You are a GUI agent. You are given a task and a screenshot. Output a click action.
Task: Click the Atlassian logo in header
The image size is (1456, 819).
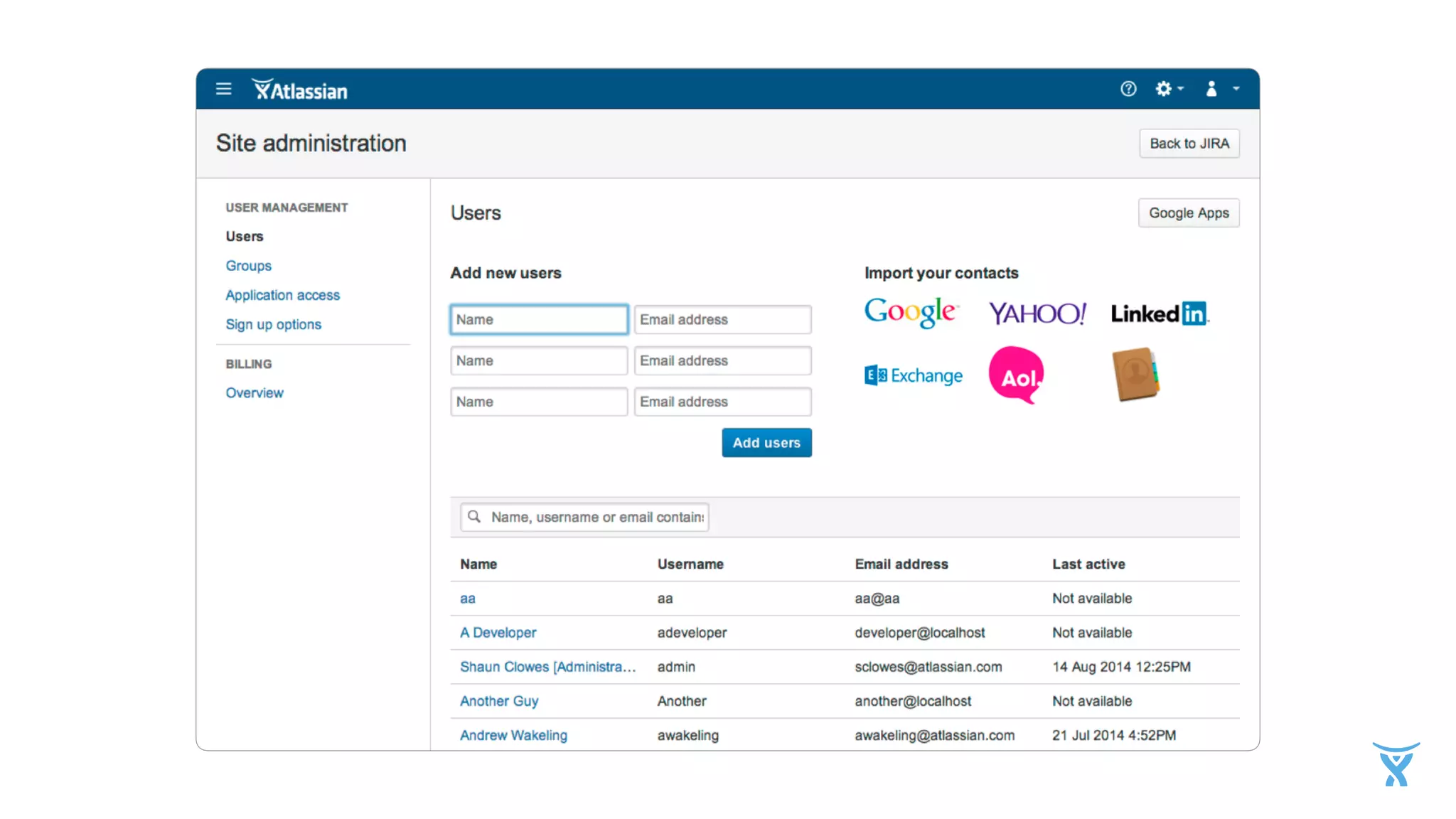[300, 90]
